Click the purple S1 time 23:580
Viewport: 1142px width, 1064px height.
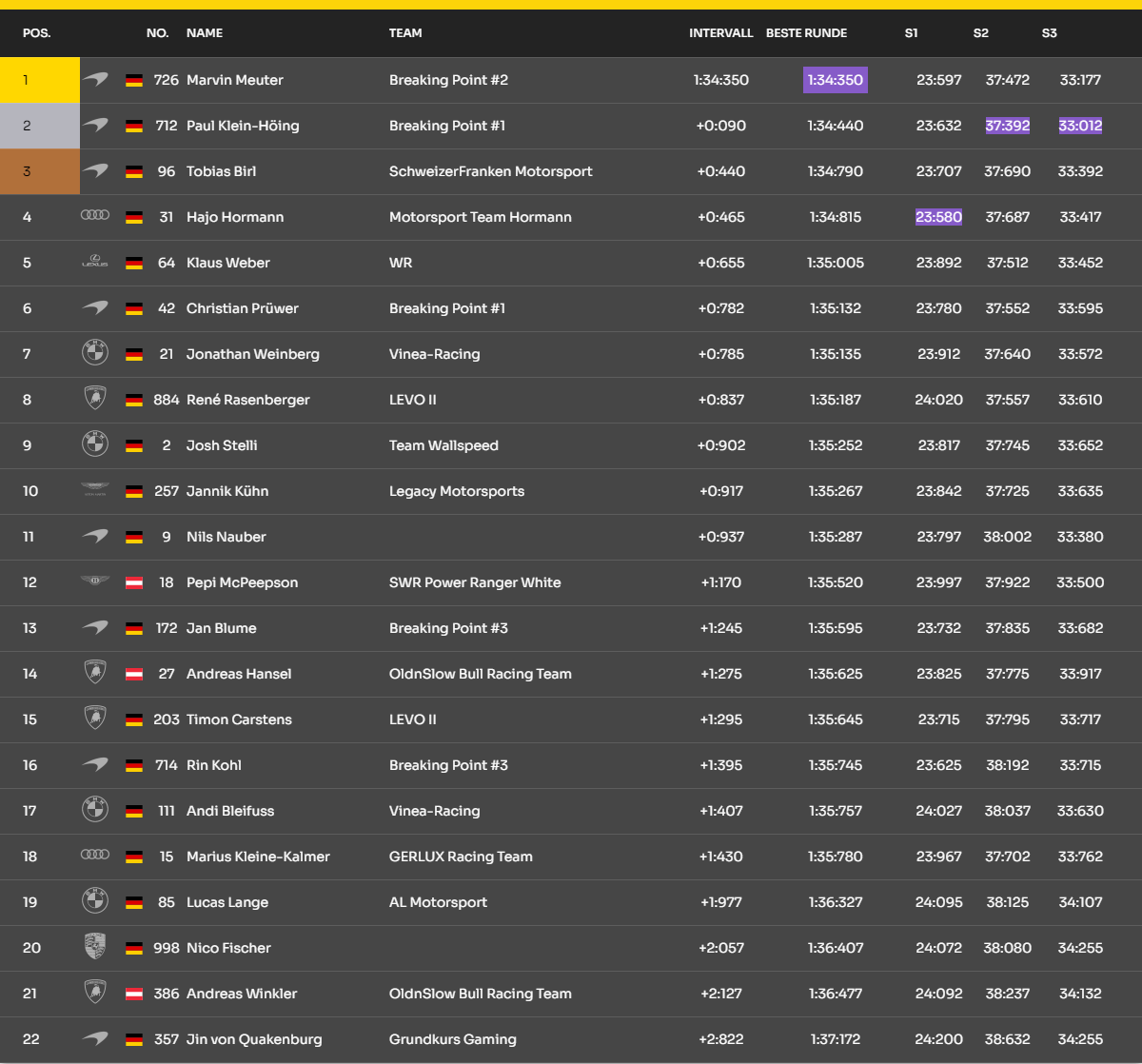pyautogui.click(x=938, y=217)
